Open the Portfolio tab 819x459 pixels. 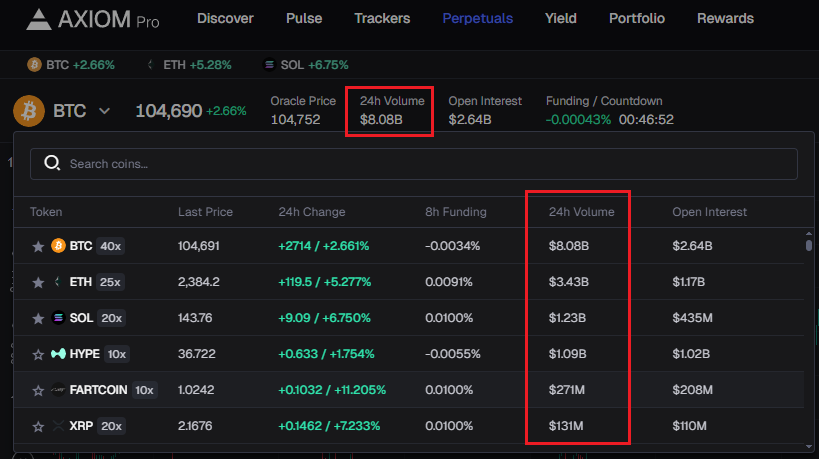(637, 18)
